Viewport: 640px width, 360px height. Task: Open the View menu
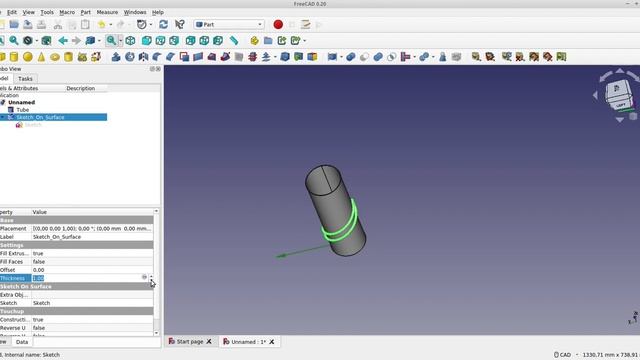[x=29, y=12]
